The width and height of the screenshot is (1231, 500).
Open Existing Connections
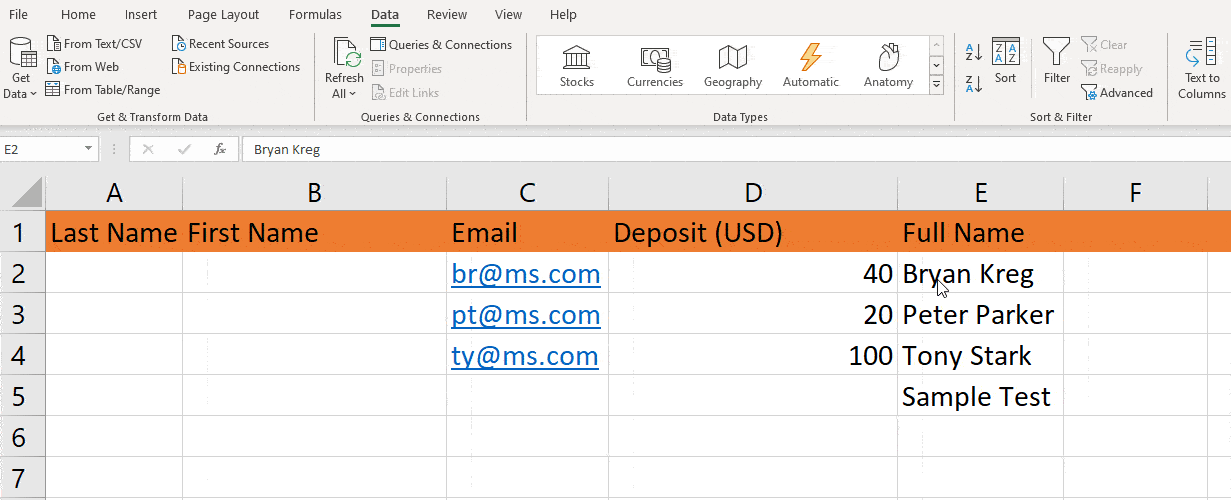pyautogui.click(x=235, y=67)
